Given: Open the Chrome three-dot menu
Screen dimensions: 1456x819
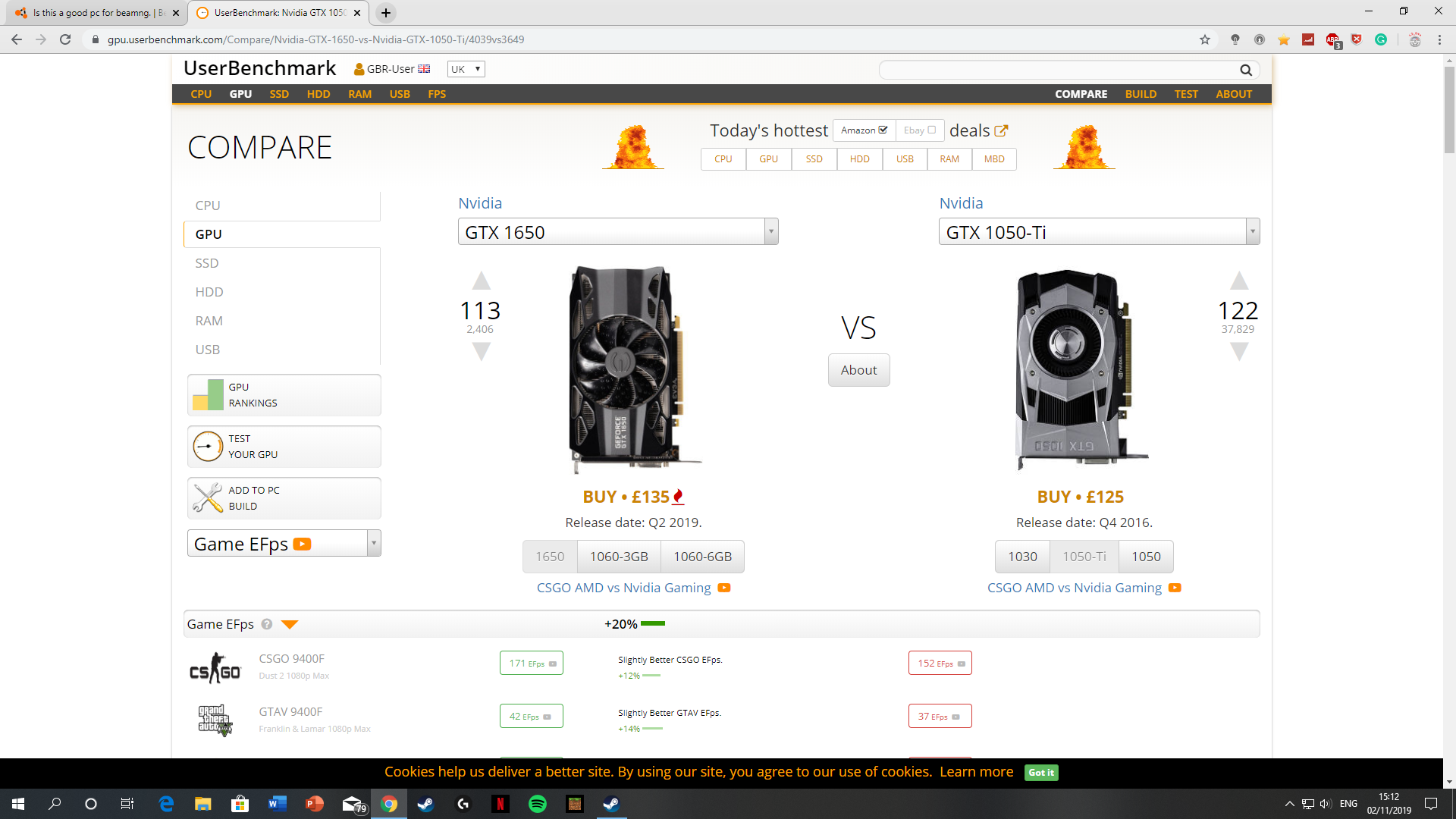Looking at the screenshot, I should (x=1439, y=39).
